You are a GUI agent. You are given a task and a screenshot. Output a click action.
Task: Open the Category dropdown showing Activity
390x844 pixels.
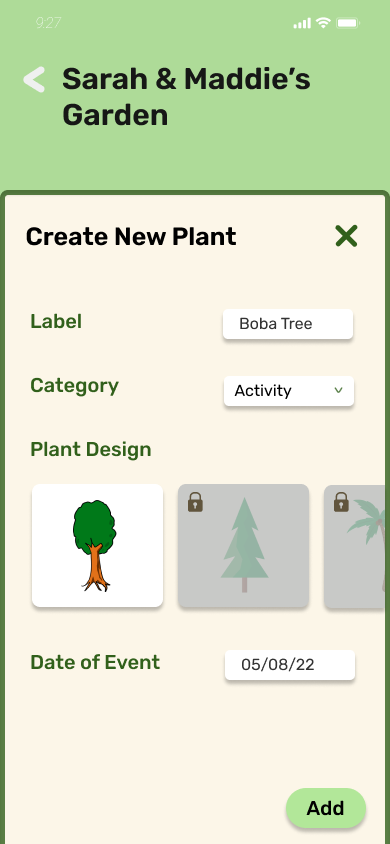coord(289,391)
